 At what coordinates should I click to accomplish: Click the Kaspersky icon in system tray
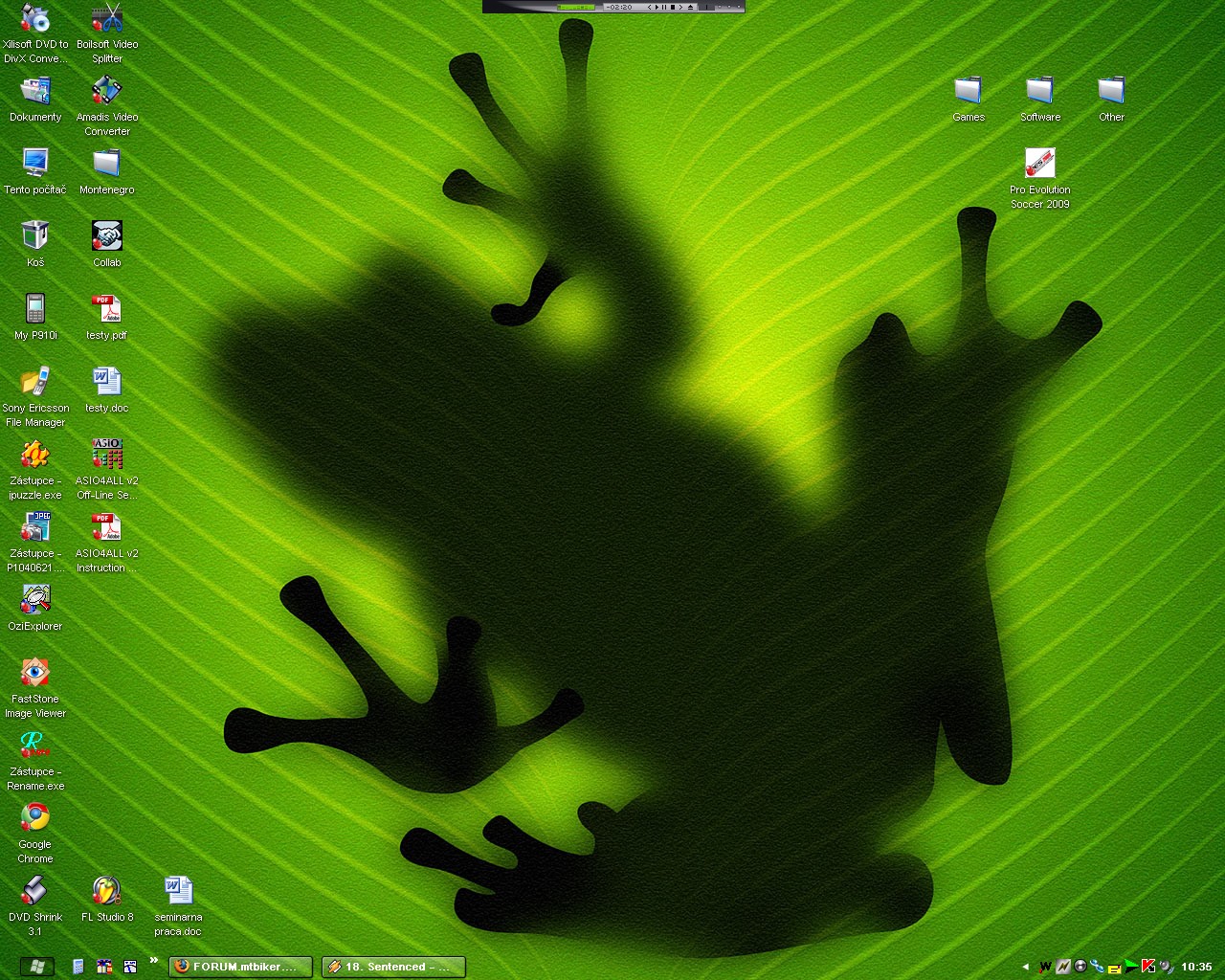click(1148, 967)
